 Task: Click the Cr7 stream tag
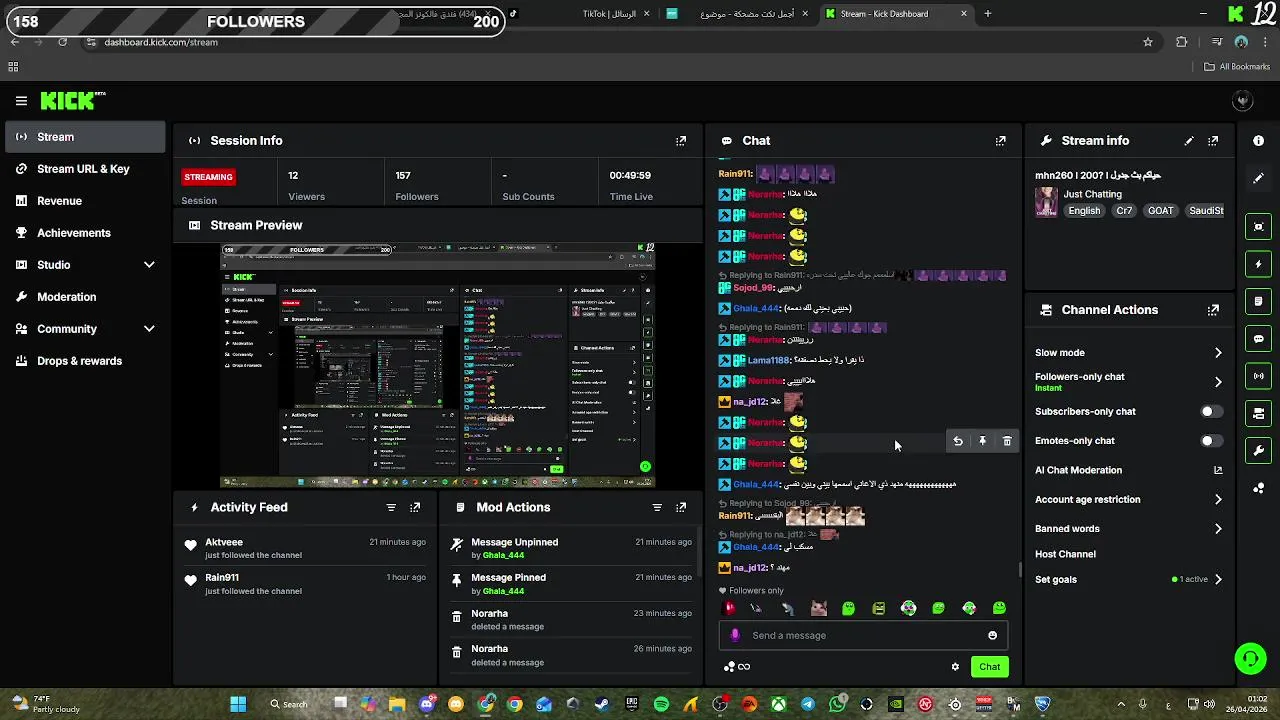(1124, 211)
